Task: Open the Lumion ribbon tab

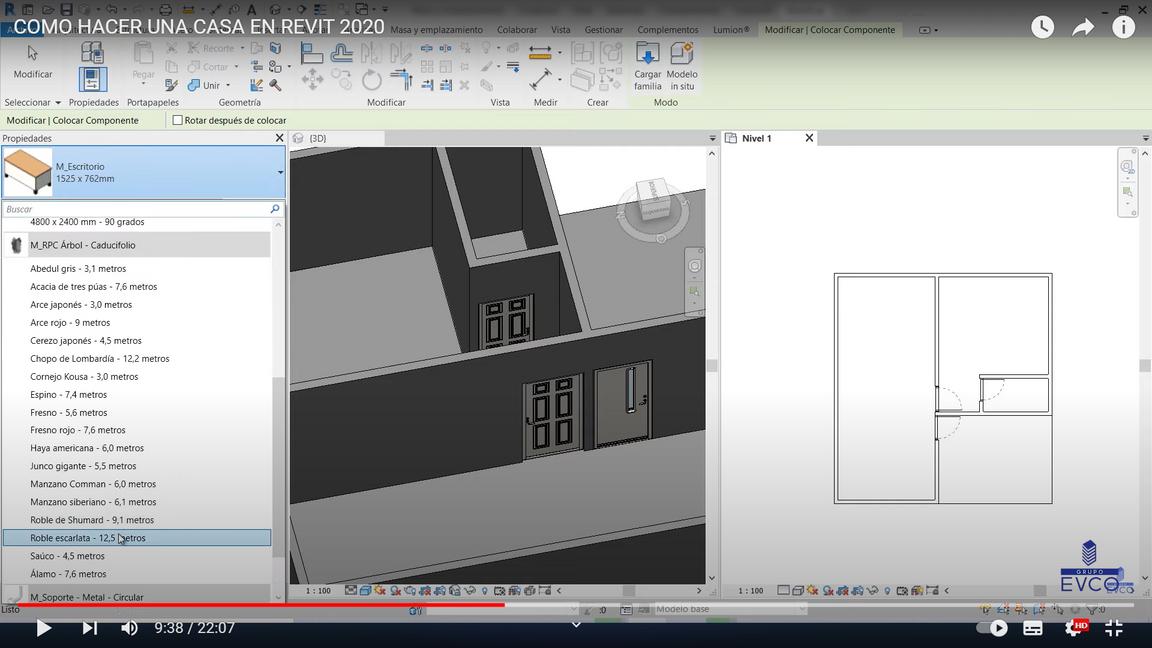Action: (x=731, y=30)
